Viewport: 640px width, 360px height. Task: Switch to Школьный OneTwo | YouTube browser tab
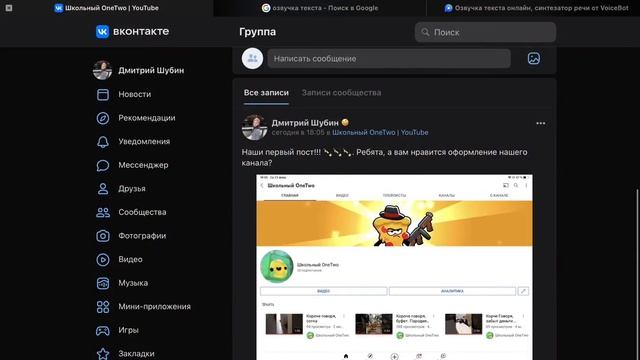pos(107,8)
